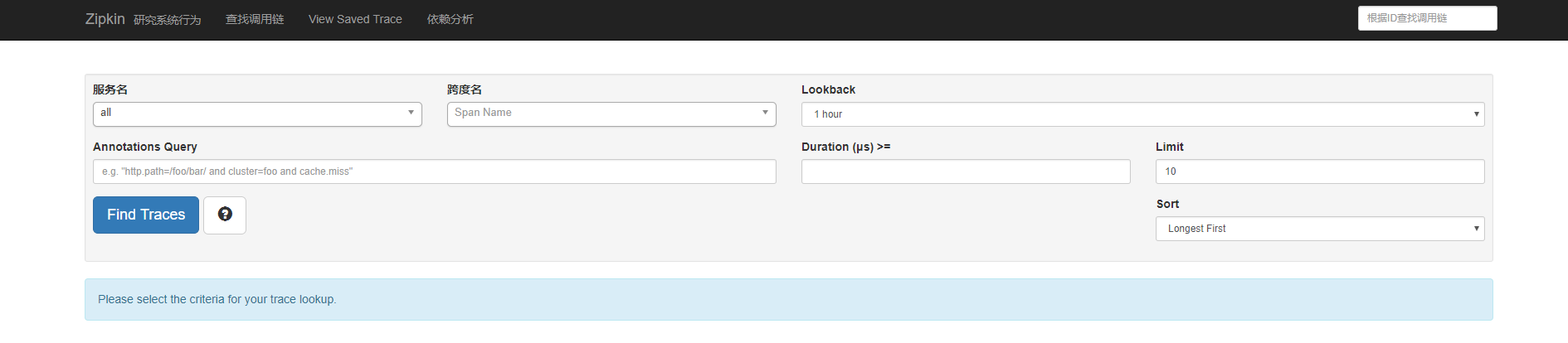Click into the Annotations Query field
Image resolution: width=1568 pixels, height=343 pixels.
[434, 171]
